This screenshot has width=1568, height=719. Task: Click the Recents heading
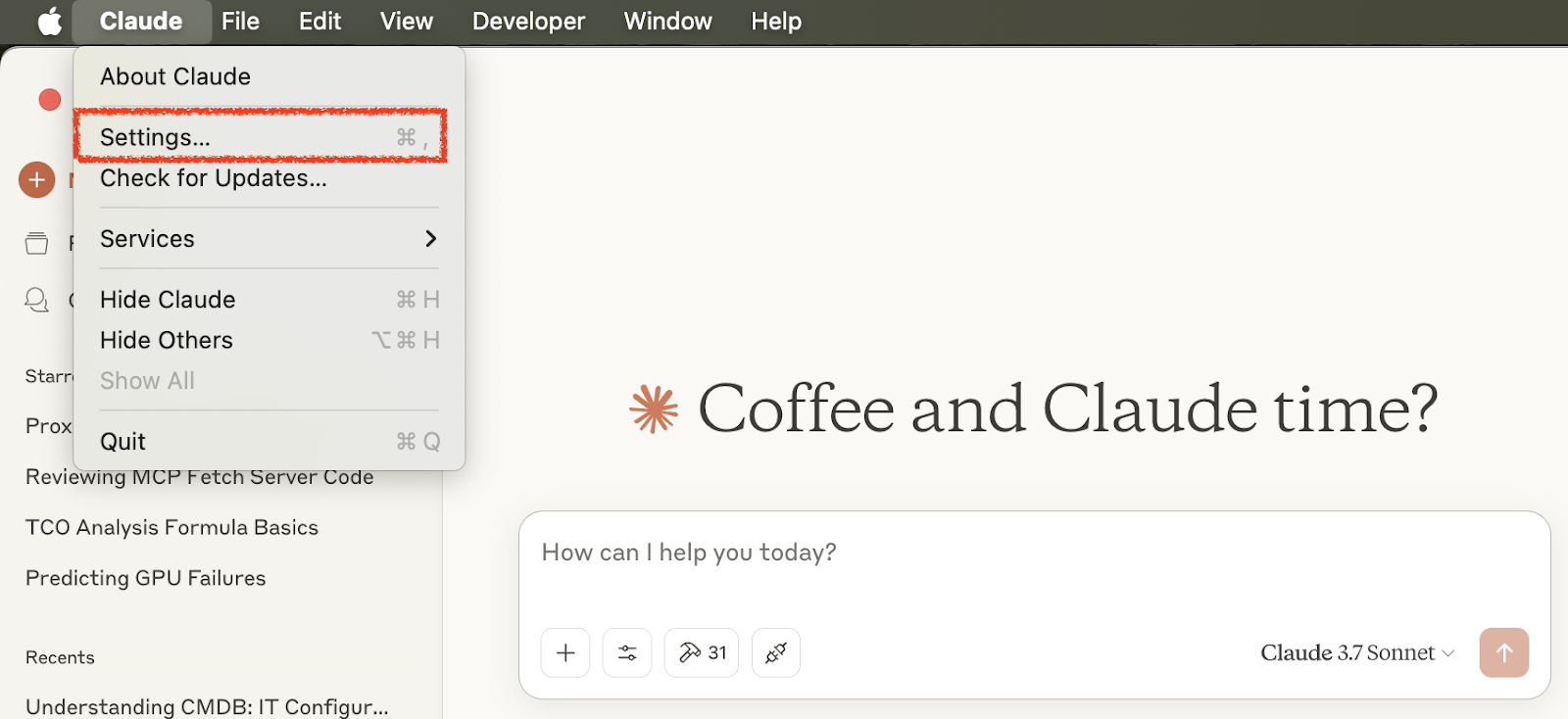click(60, 657)
